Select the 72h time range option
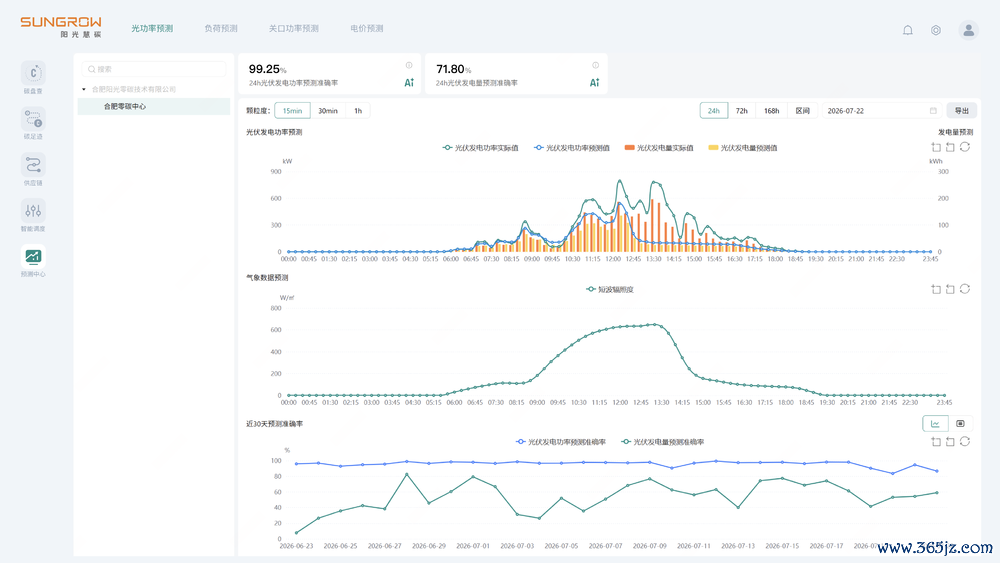Image resolution: width=1000 pixels, height=563 pixels. click(741, 111)
